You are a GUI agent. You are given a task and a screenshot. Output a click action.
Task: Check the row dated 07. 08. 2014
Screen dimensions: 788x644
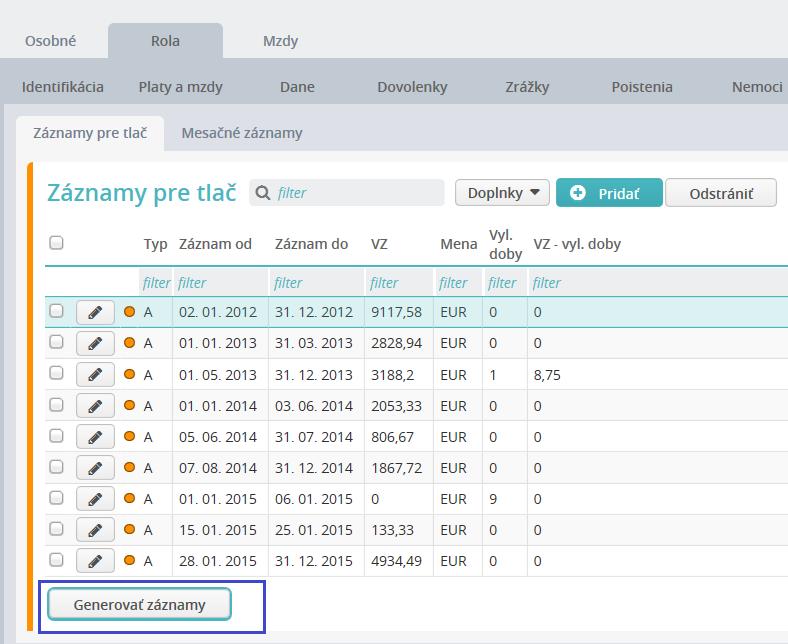pyautogui.click(x=56, y=467)
